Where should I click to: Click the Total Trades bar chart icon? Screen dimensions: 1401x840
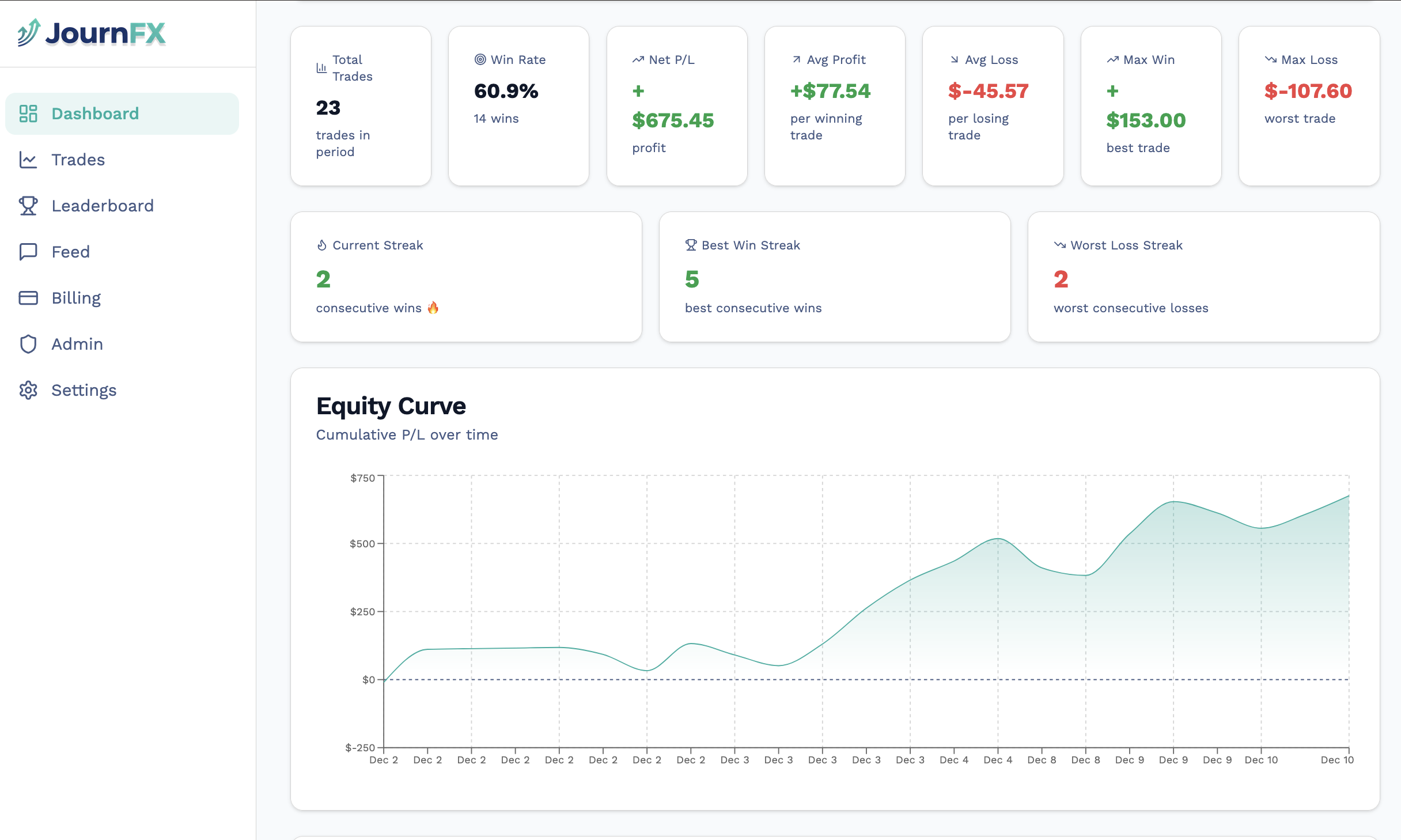321,68
